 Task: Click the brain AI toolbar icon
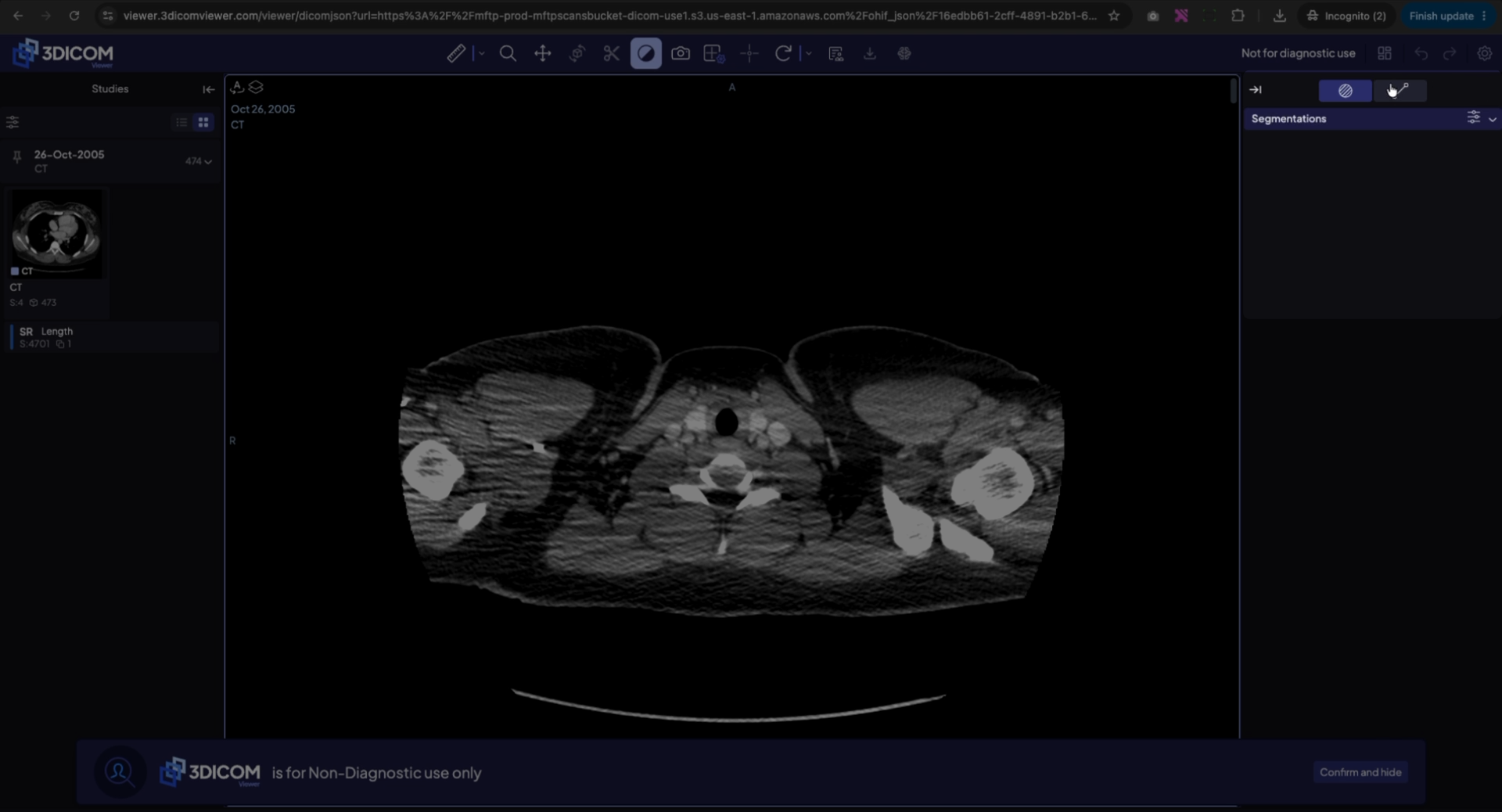coord(904,53)
